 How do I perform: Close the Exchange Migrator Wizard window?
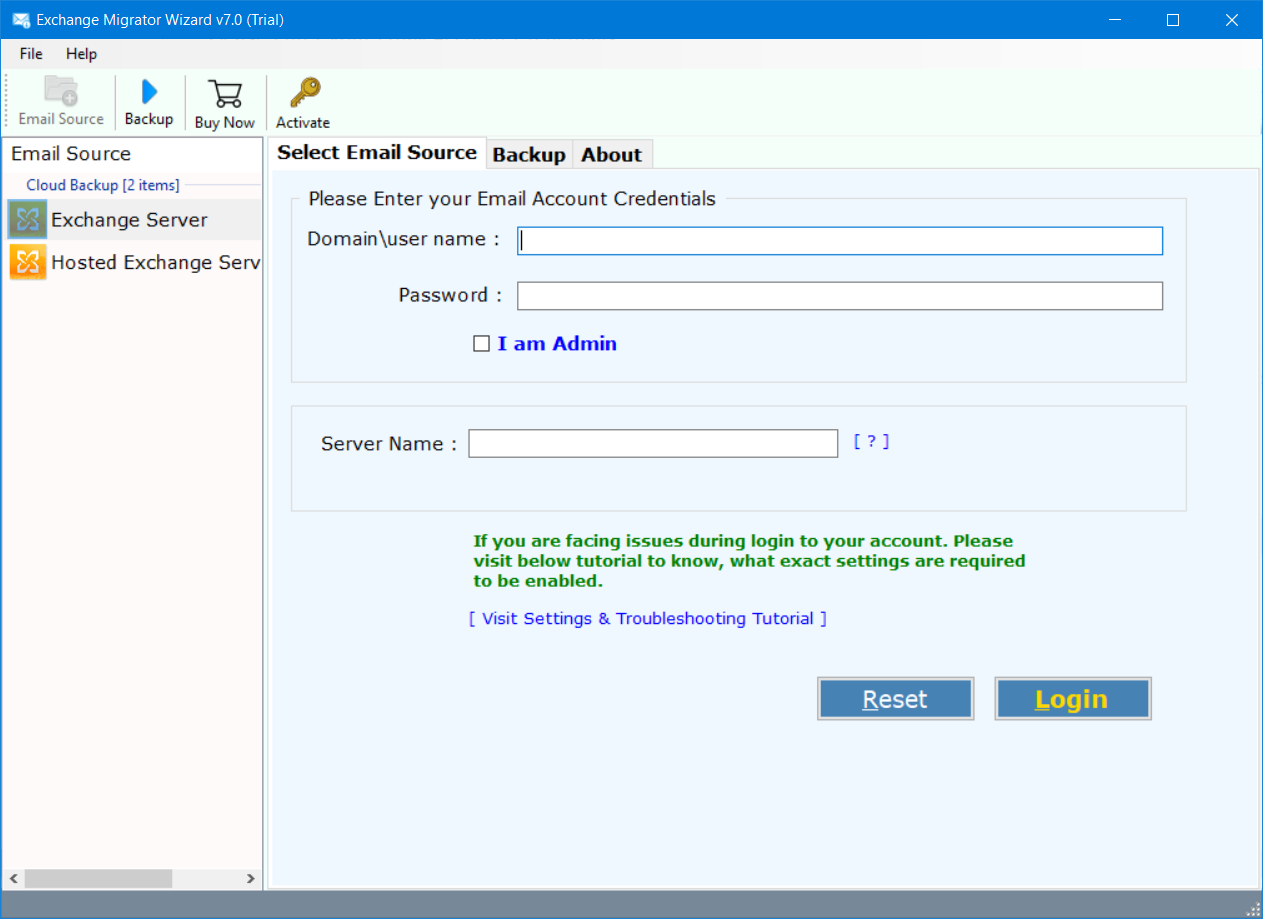pyautogui.click(x=1230, y=20)
